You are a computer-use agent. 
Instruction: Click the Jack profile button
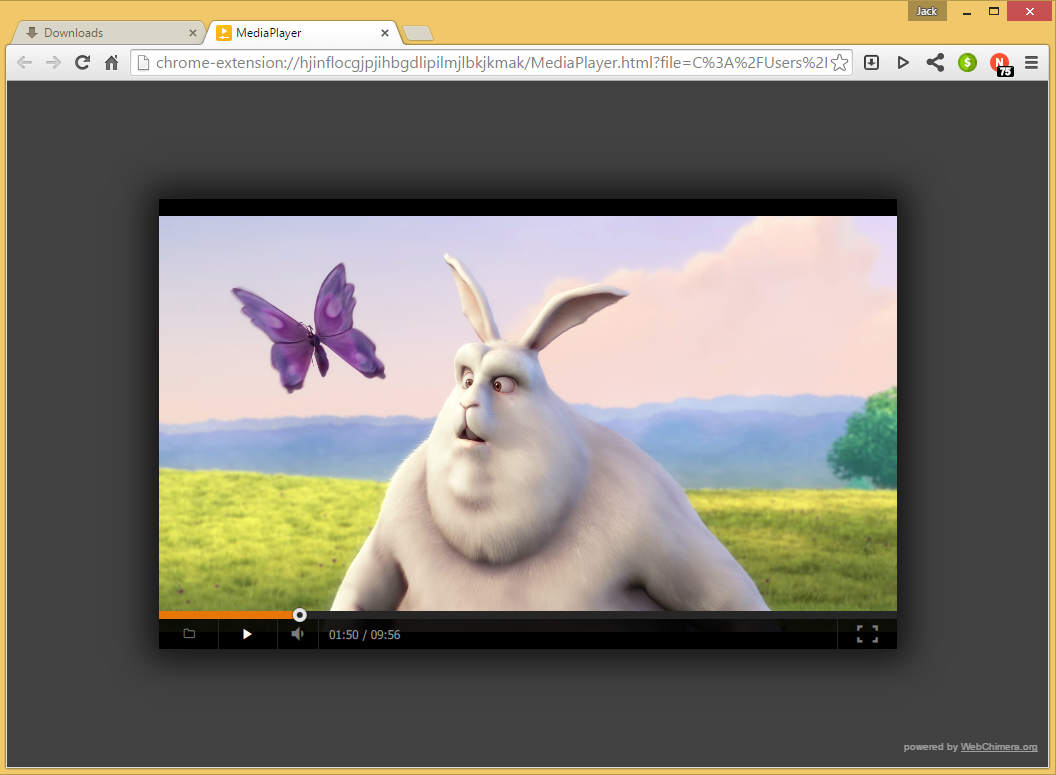[927, 11]
